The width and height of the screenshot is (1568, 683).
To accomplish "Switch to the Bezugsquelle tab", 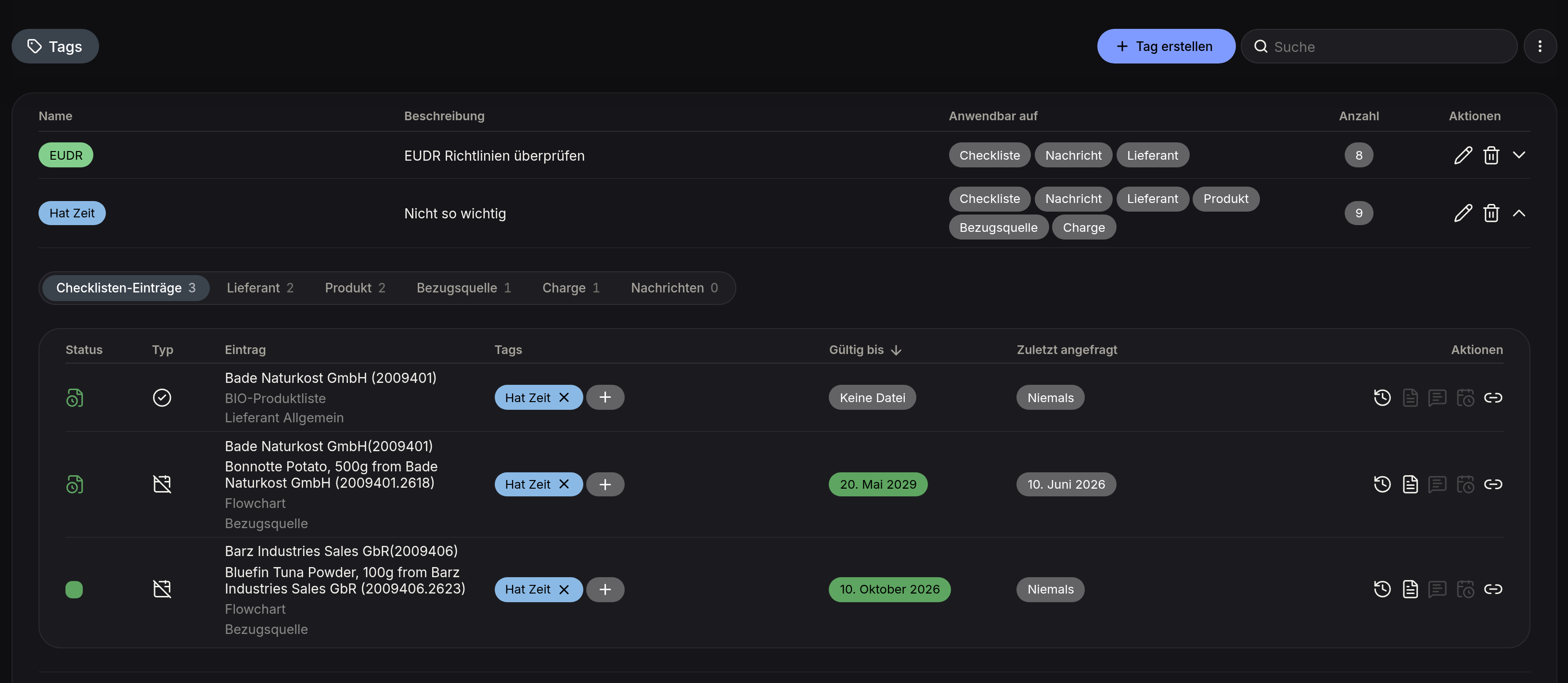I will coord(464,288).
